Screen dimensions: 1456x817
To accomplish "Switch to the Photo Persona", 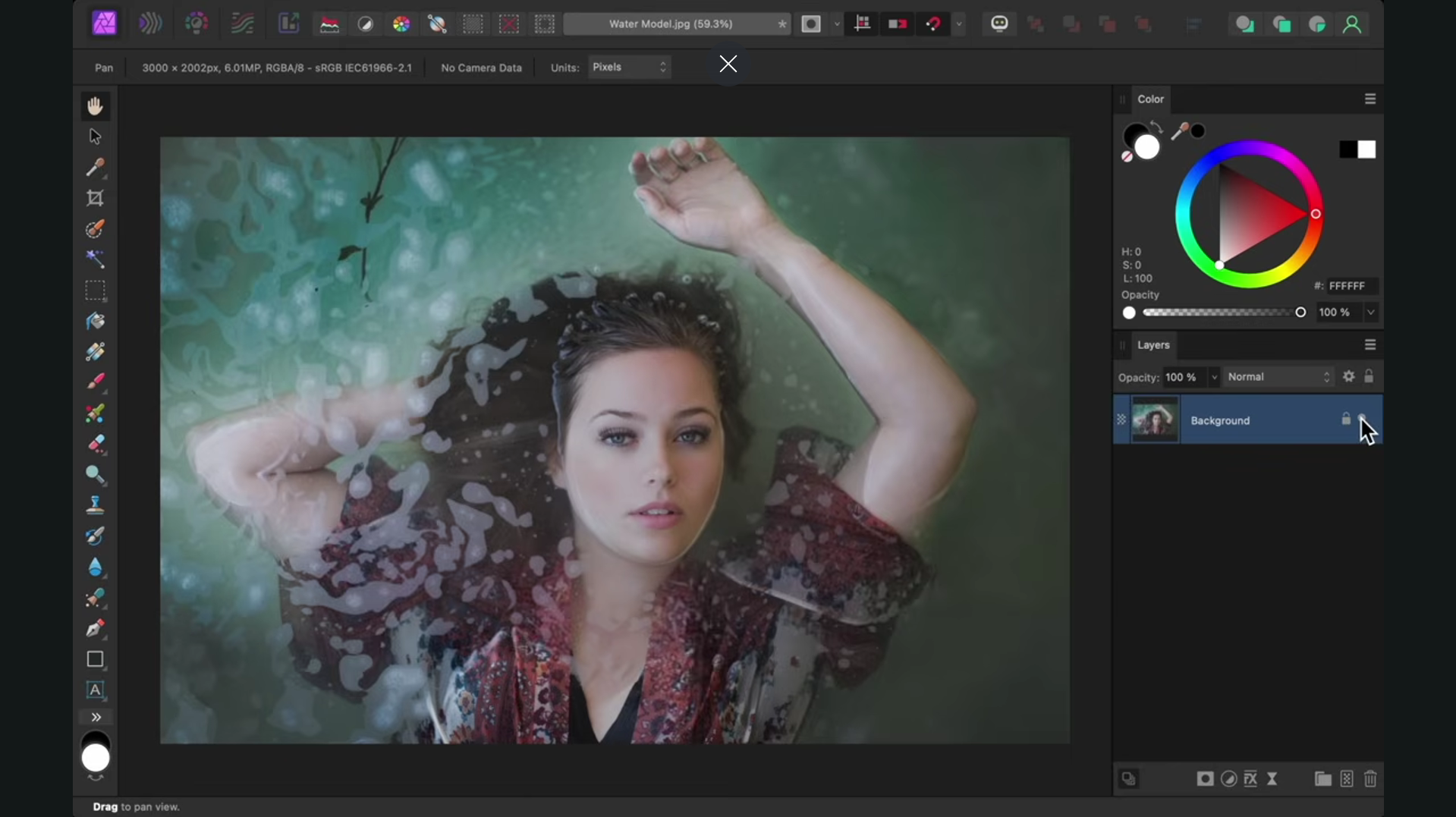I will coord(105,24).
